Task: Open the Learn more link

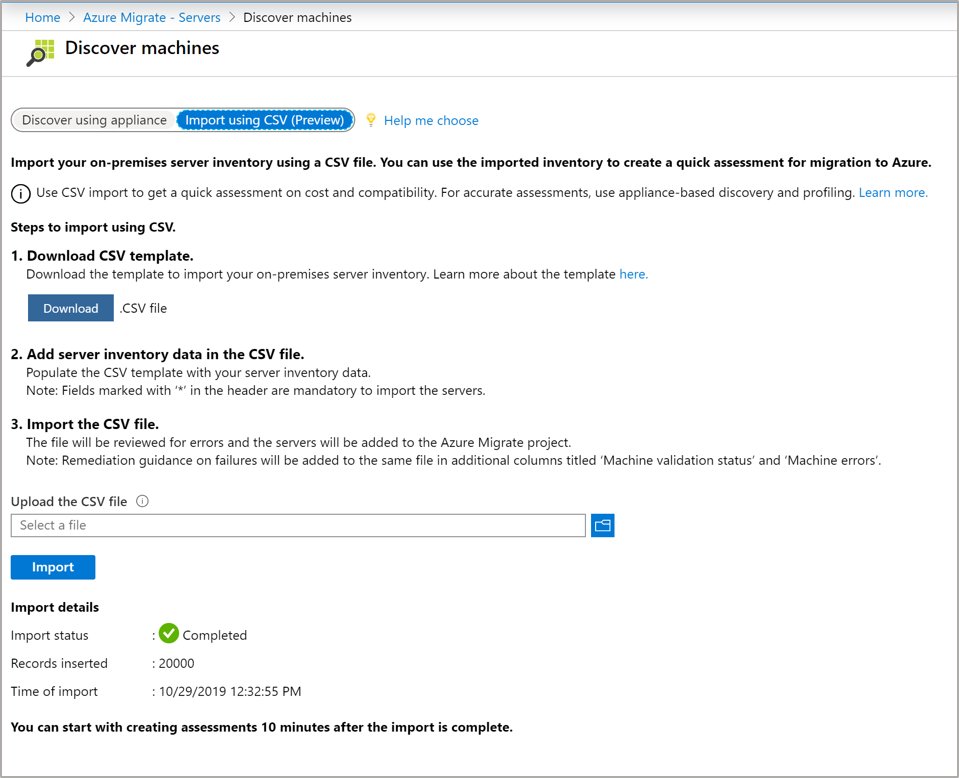Action: coord(893,193)
